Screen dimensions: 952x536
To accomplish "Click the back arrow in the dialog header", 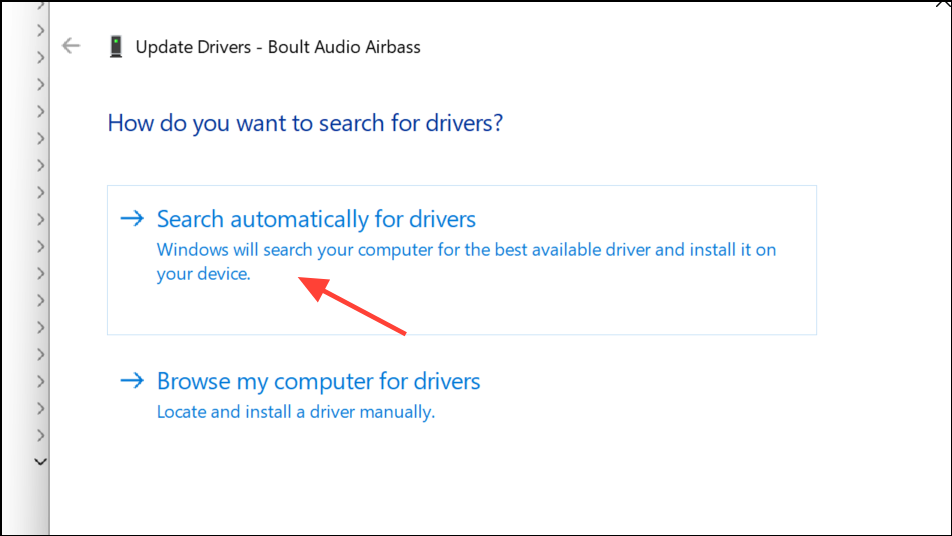I will pos(70,46).
